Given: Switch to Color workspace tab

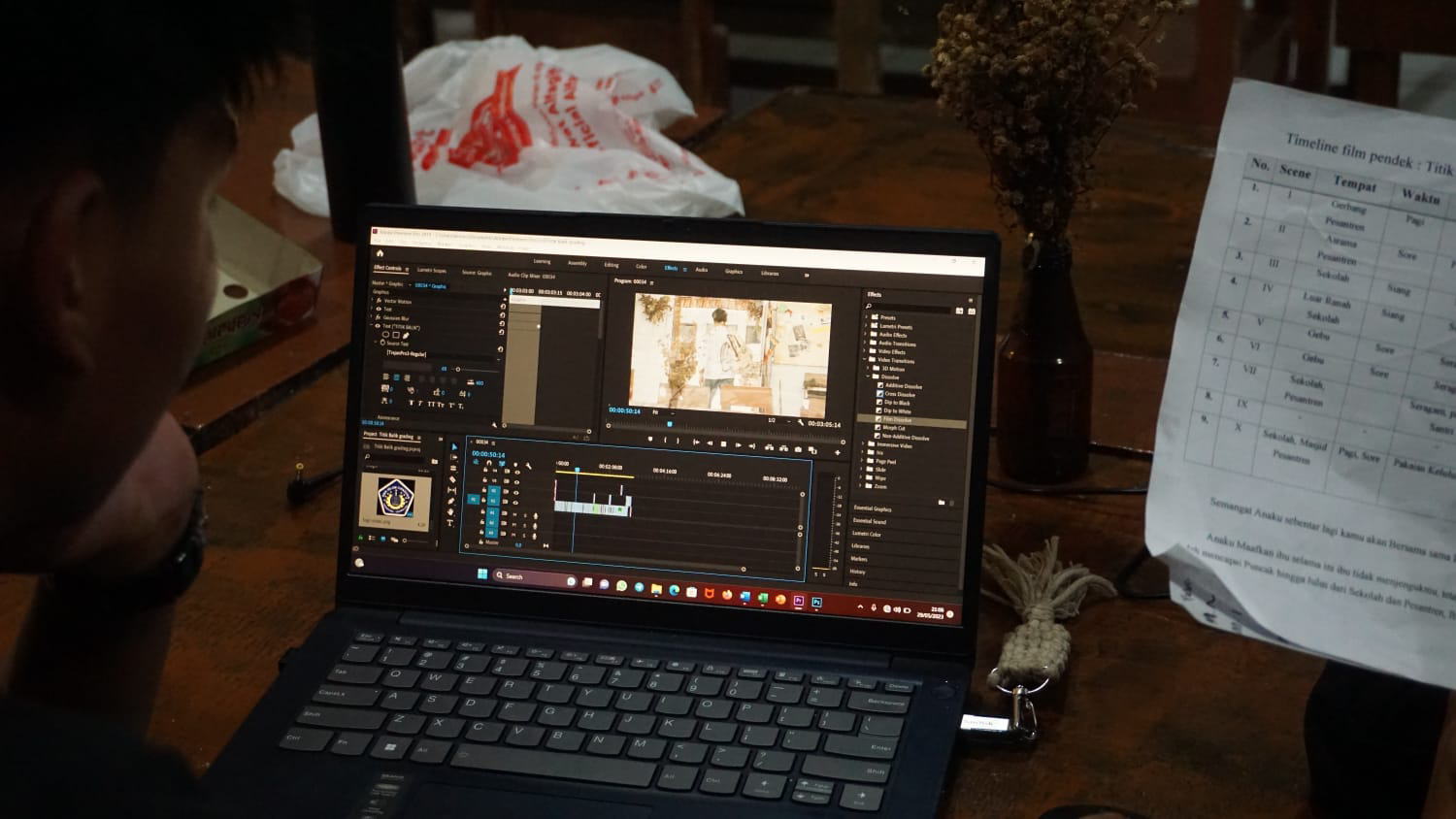Looking at the screenshot, I should click(641, 266).
